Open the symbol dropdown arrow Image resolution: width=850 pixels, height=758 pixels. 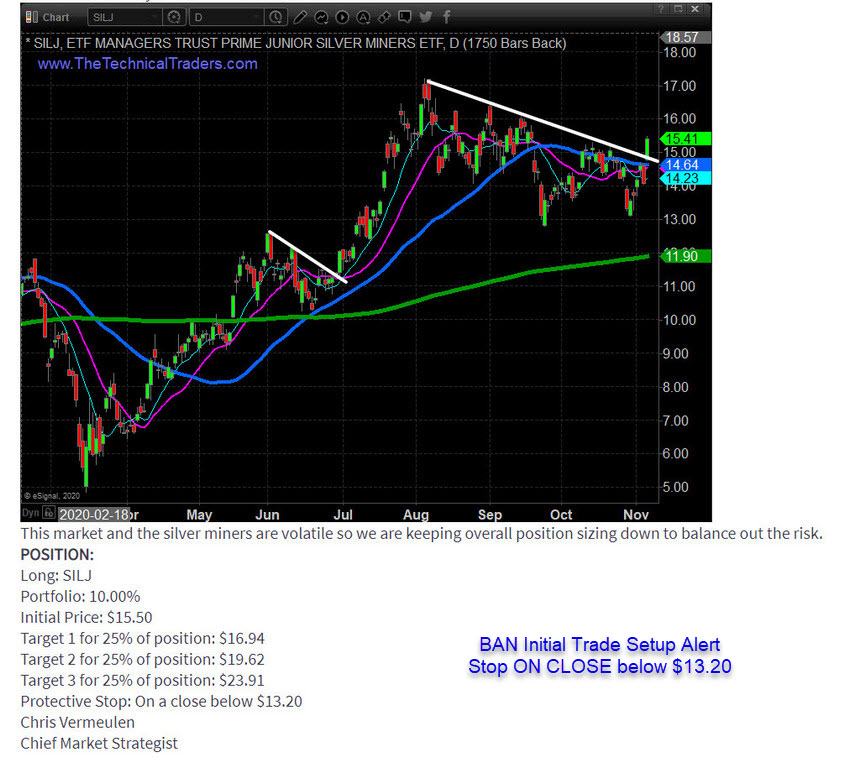tap(156, 17)
